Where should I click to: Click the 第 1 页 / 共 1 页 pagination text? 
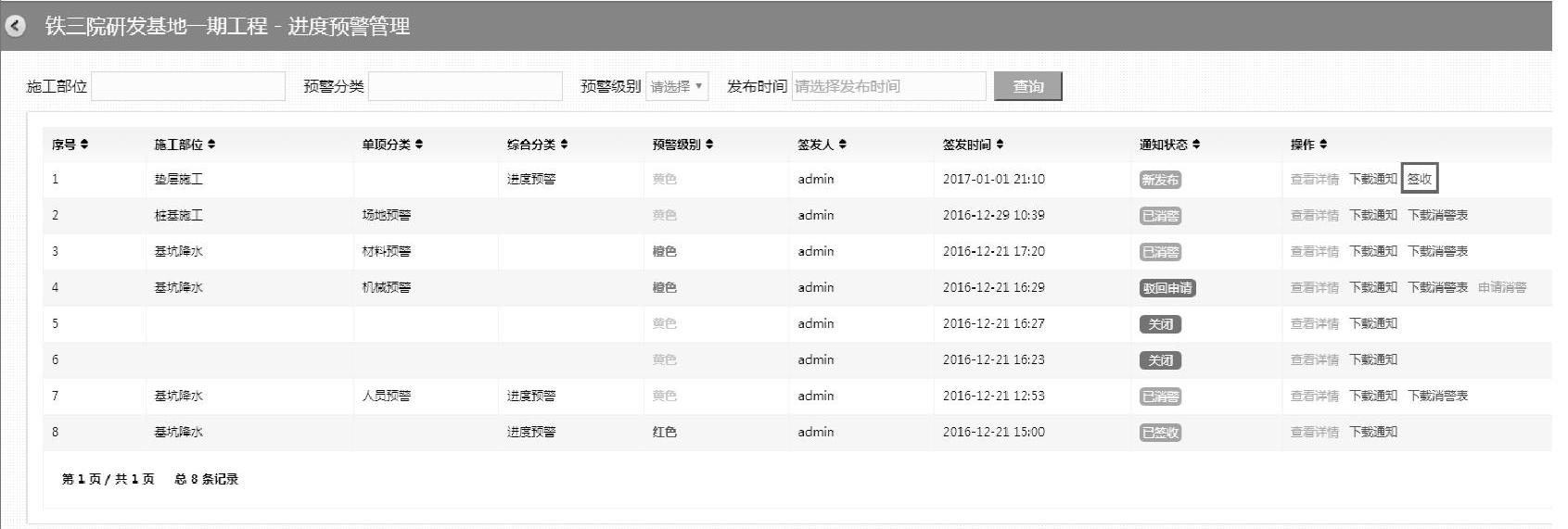[x=108, y=480]
